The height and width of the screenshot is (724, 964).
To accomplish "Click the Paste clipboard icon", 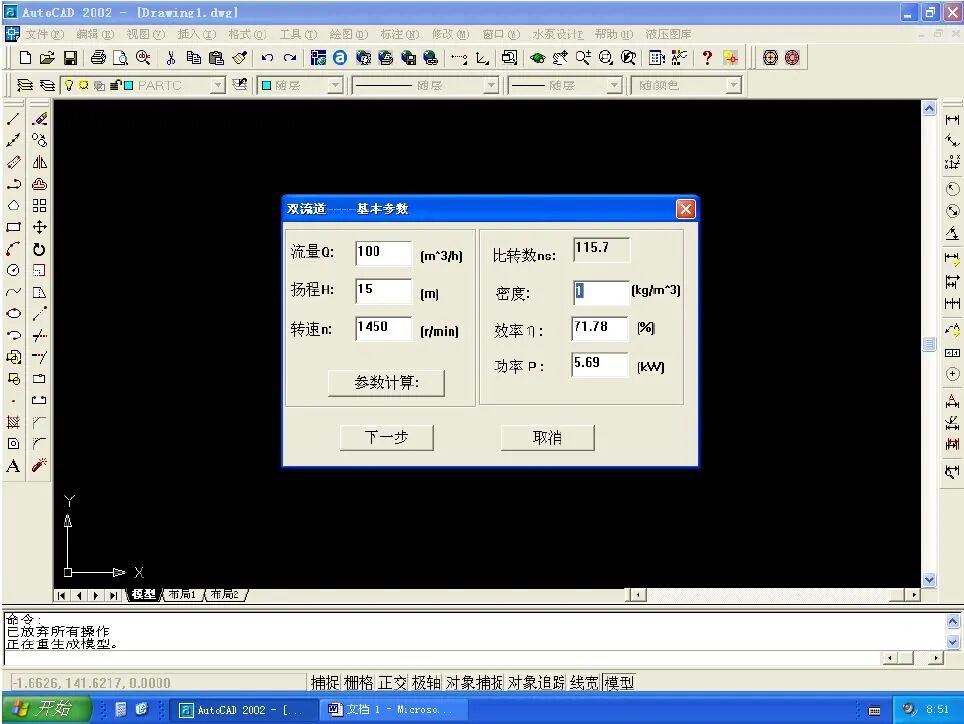I will click(x=216, y=58).
